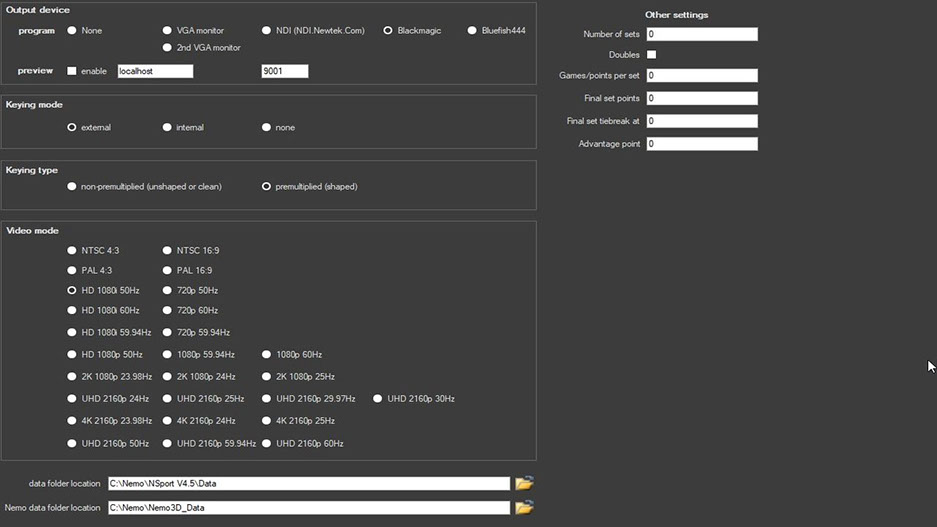The width and height of the screenshot is (937, 527).
Task: Select NTSC 16:9 video mode
Action: [x=167, y=251]
